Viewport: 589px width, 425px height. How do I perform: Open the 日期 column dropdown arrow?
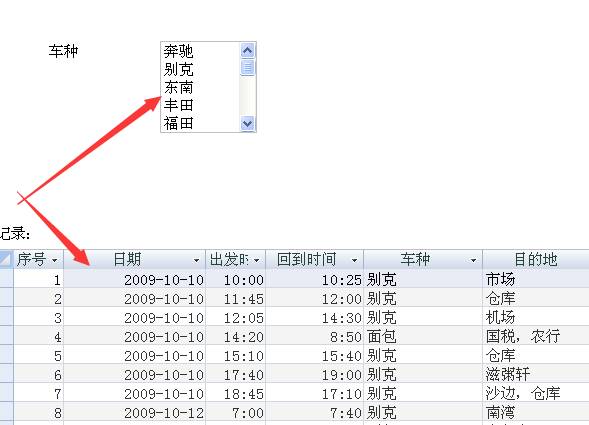pyautogui.click(x=196, y=260)
